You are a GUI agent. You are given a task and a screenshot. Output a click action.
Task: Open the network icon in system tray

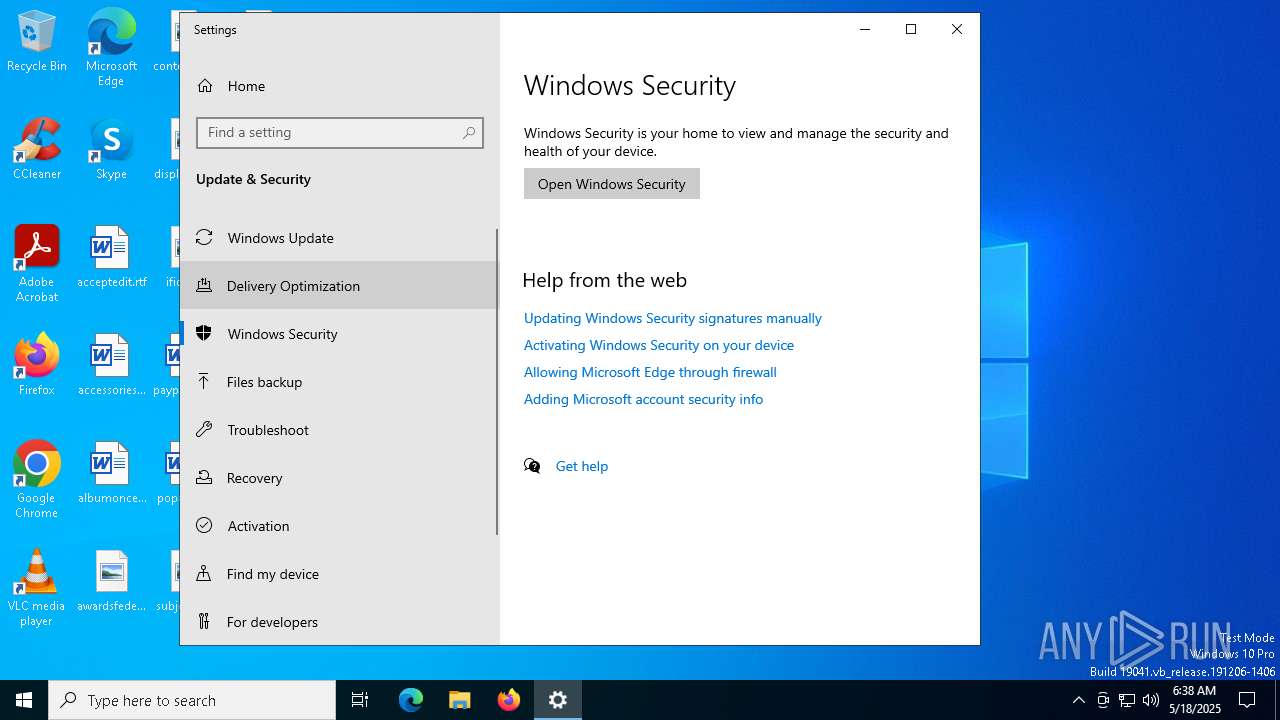click(1127, 700)
